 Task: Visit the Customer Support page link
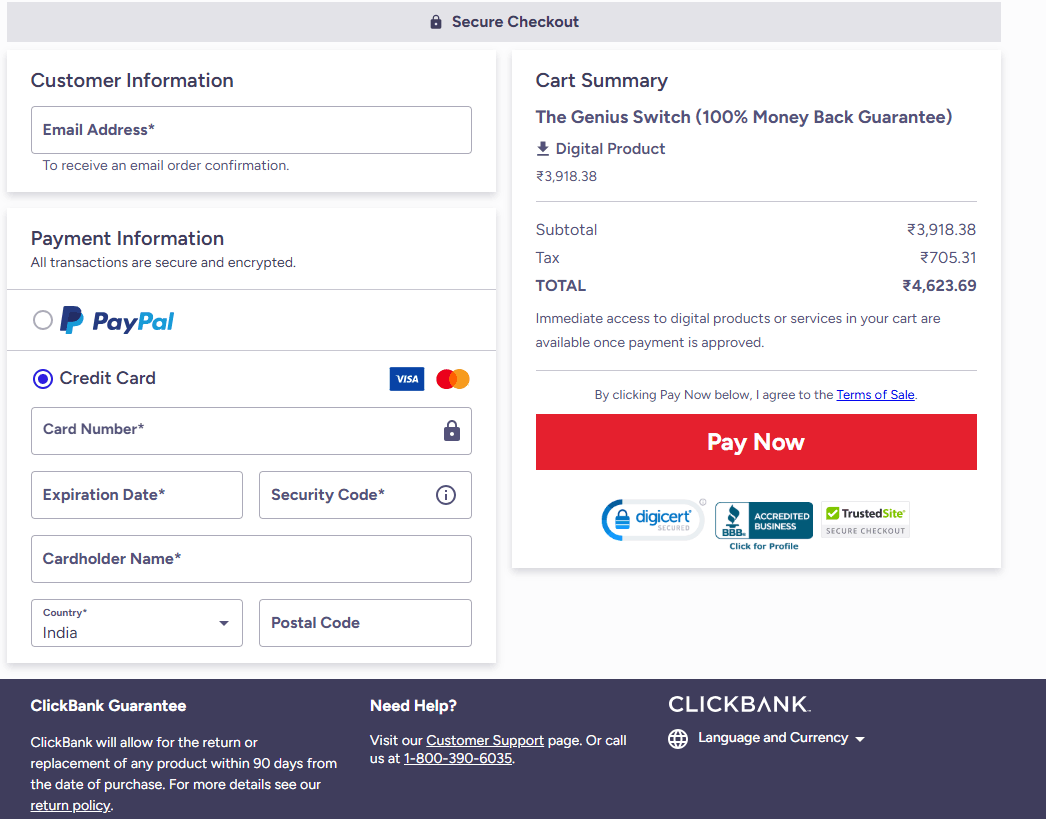[x=485, y=740]
